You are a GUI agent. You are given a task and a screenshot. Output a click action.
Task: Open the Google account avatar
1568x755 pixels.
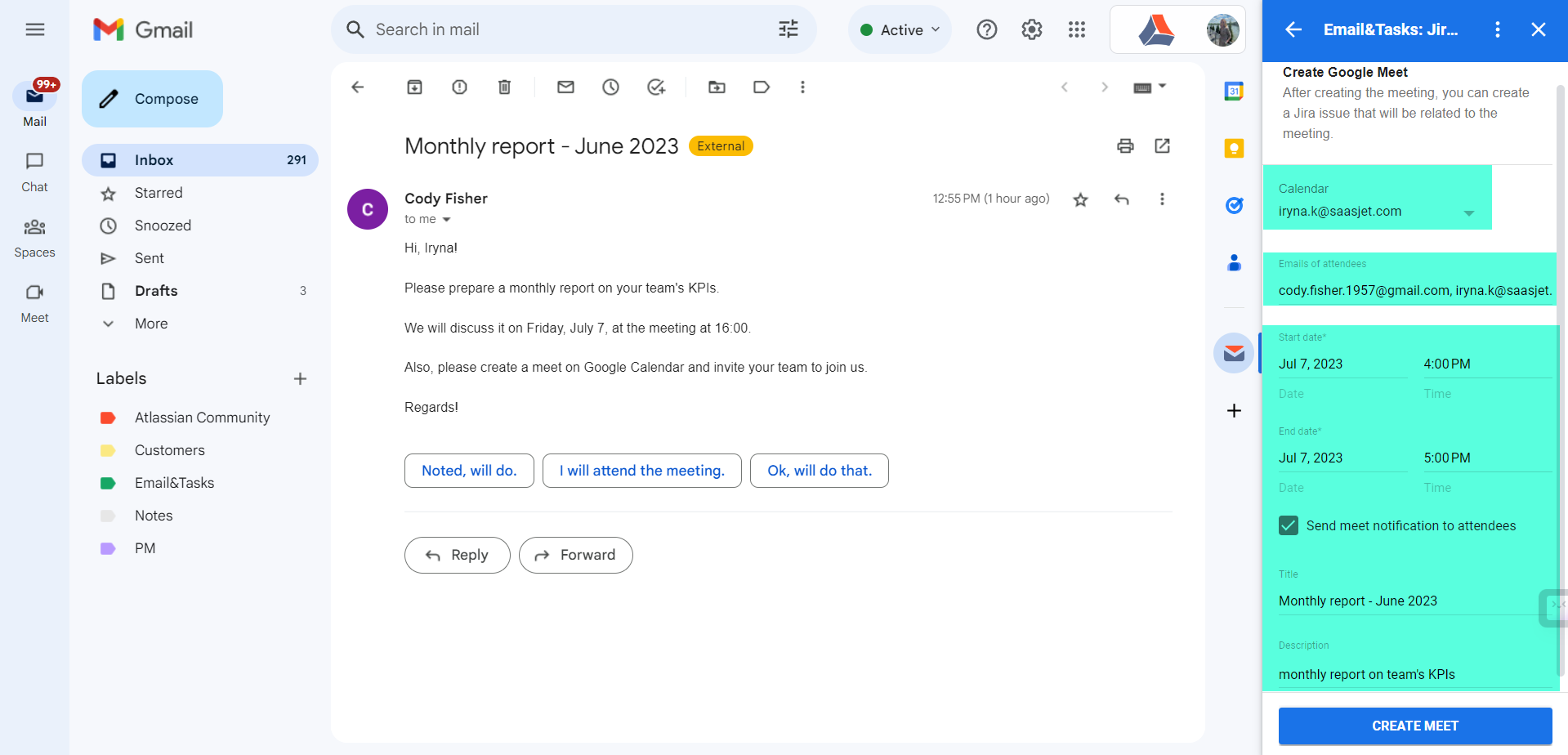[1222, 30]
